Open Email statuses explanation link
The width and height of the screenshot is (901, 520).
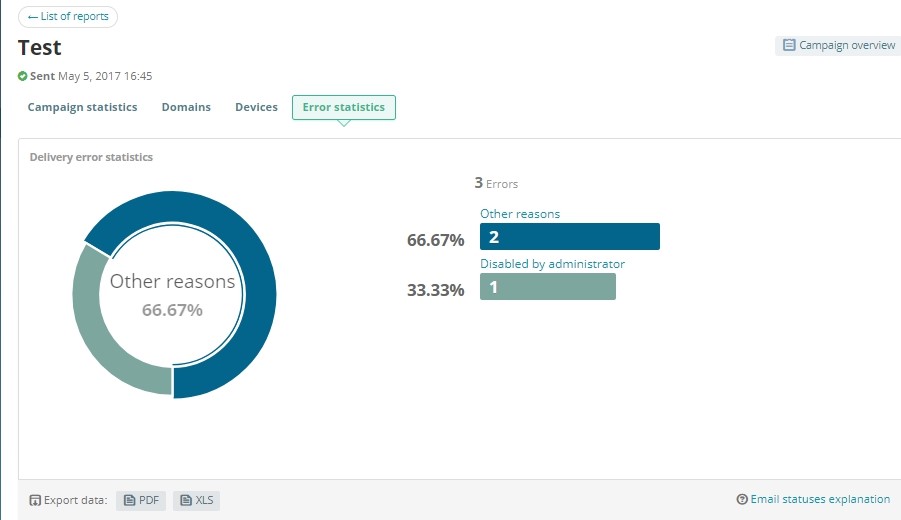coord(820,499)
